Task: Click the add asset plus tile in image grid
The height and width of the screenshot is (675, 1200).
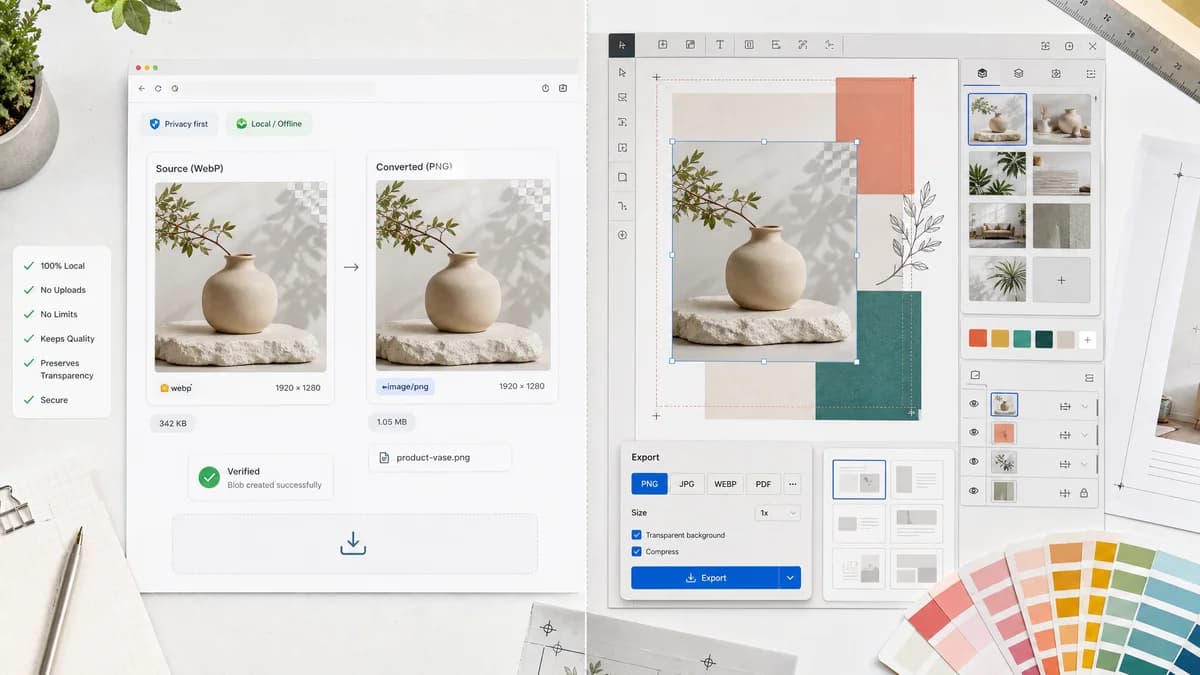Action: 1061,280
